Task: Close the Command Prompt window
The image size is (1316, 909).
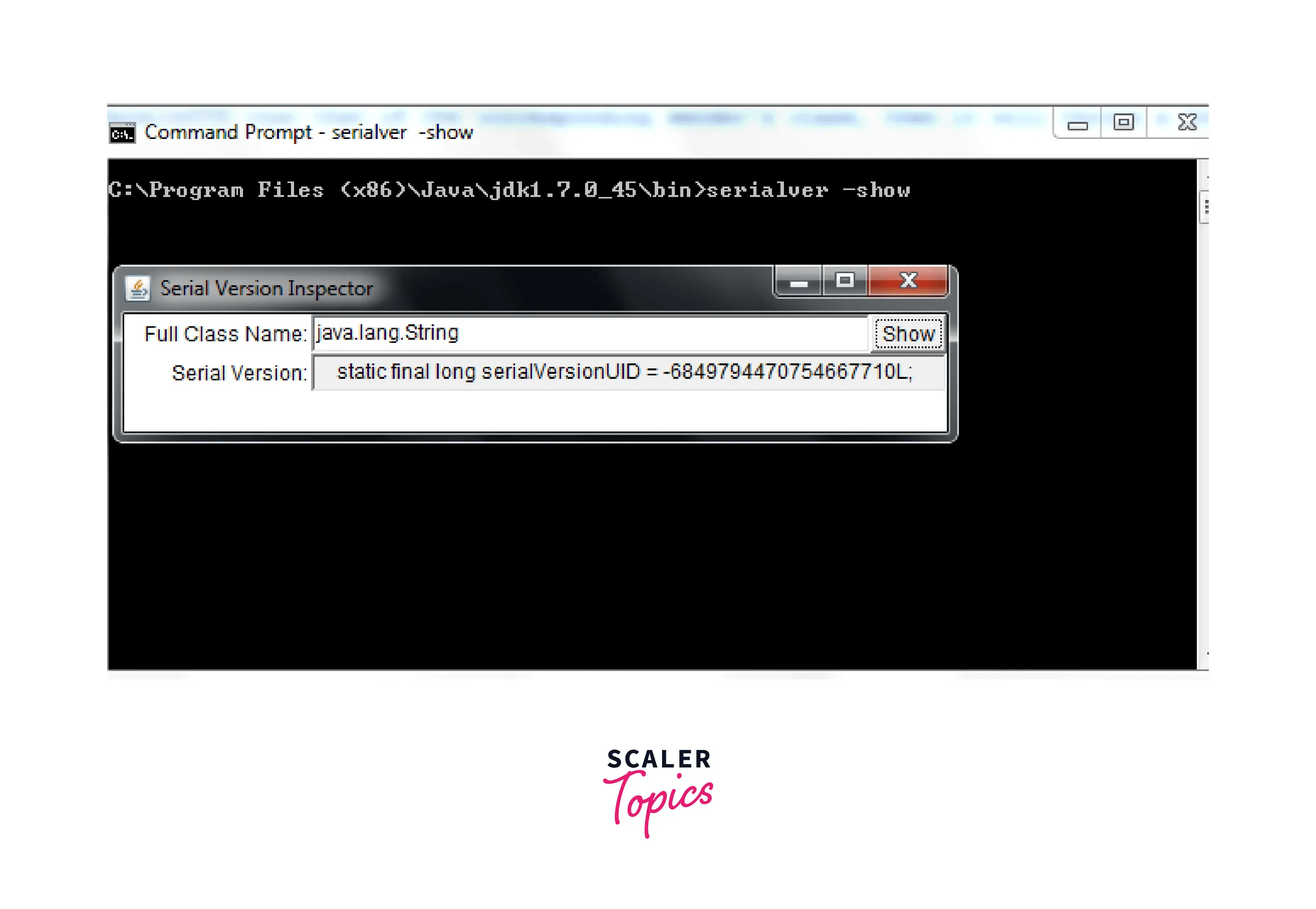Action: click(1187, 122)
